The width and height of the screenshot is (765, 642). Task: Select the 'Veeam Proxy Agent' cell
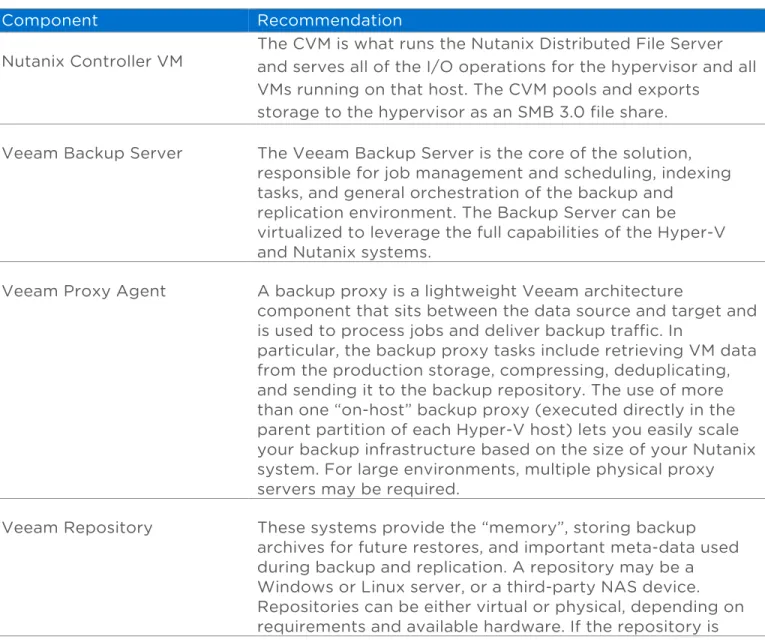[x=84, y=291]
